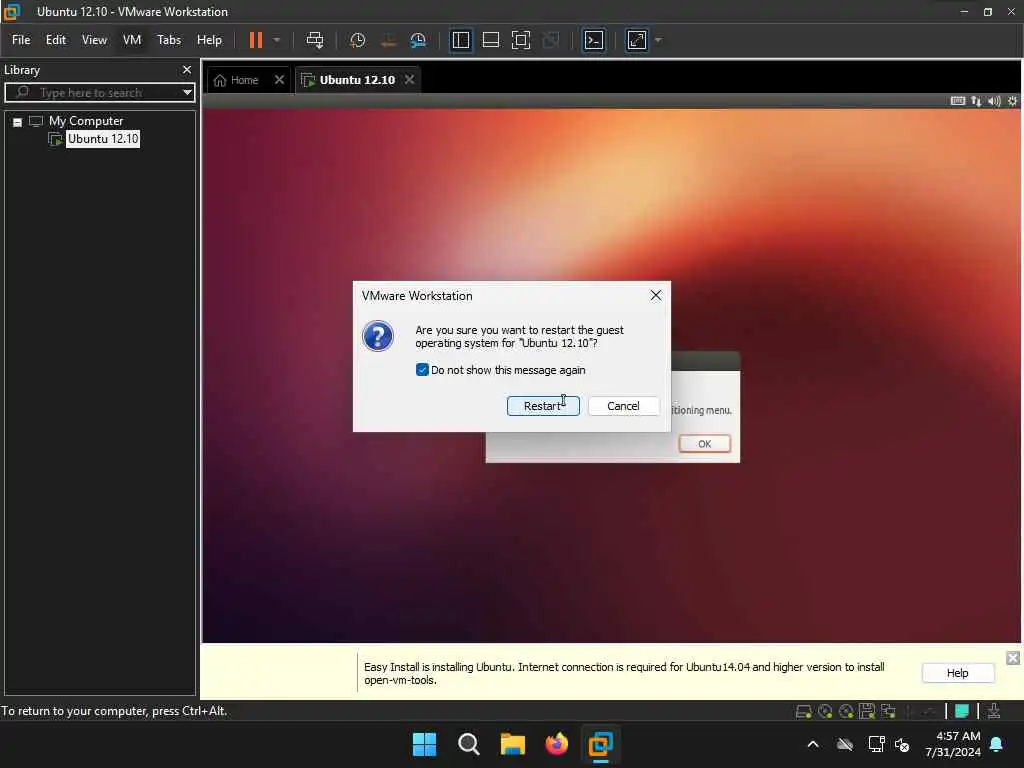This screenshot has height=768, width=1024.
Task: Close the VMware Workstation dialog
Action: click(x=656, y=295)
